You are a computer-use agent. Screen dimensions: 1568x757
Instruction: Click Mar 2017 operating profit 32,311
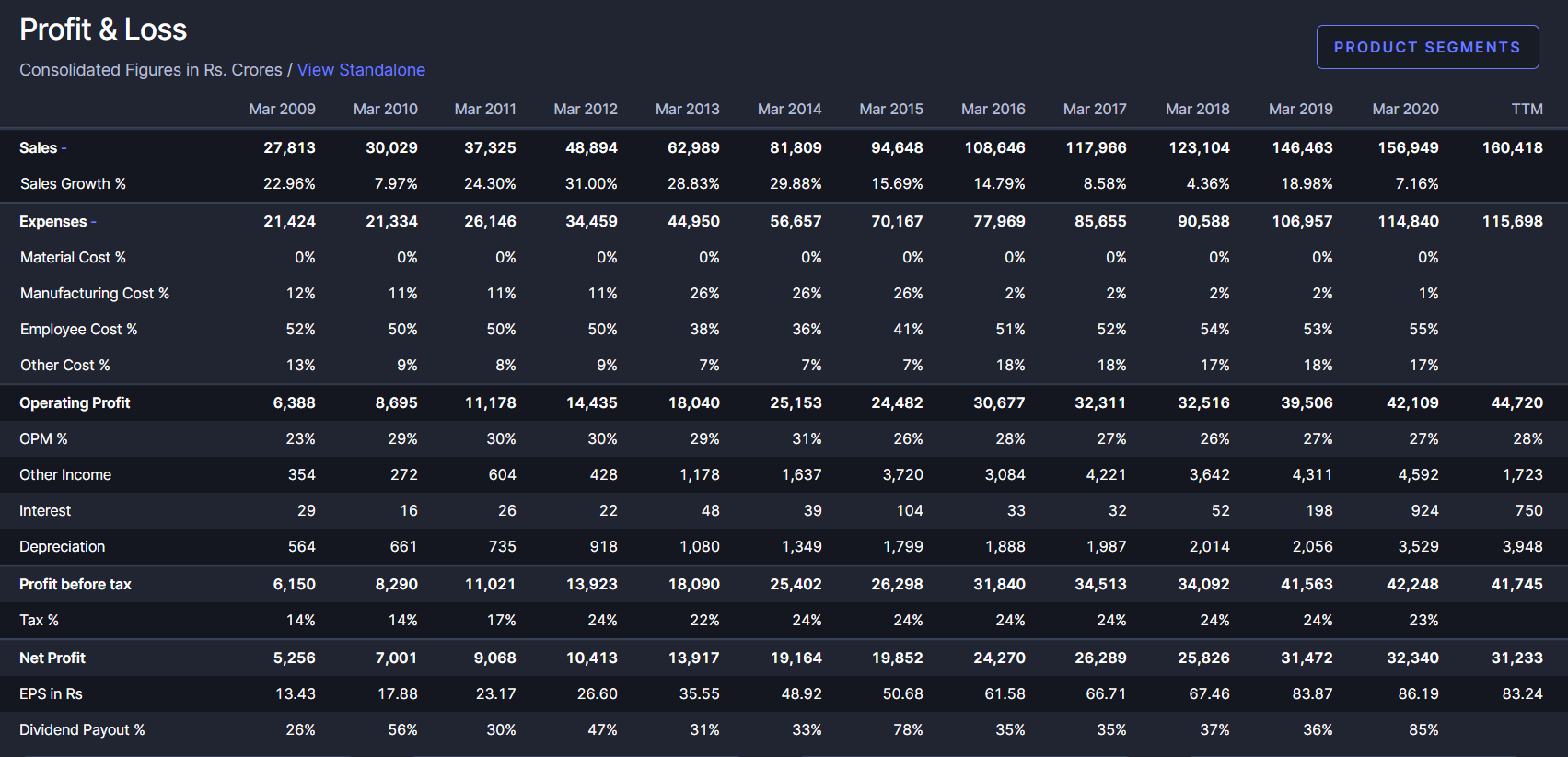click(x=1100, y=403)
